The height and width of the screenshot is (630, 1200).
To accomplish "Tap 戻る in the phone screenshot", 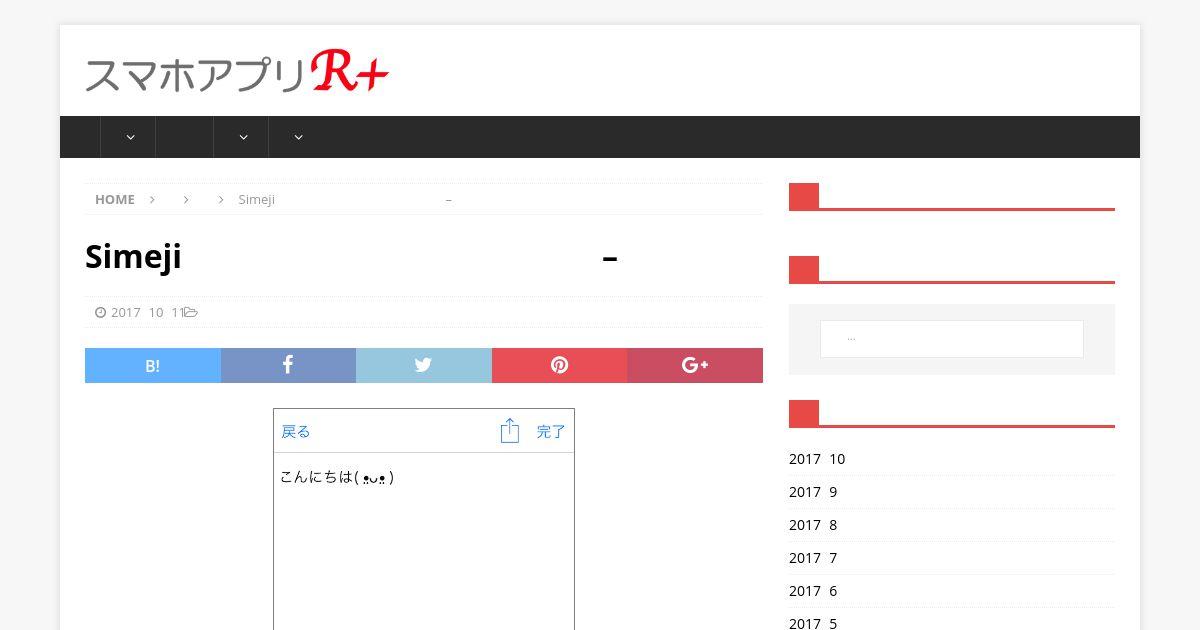I will coord(296,432).
